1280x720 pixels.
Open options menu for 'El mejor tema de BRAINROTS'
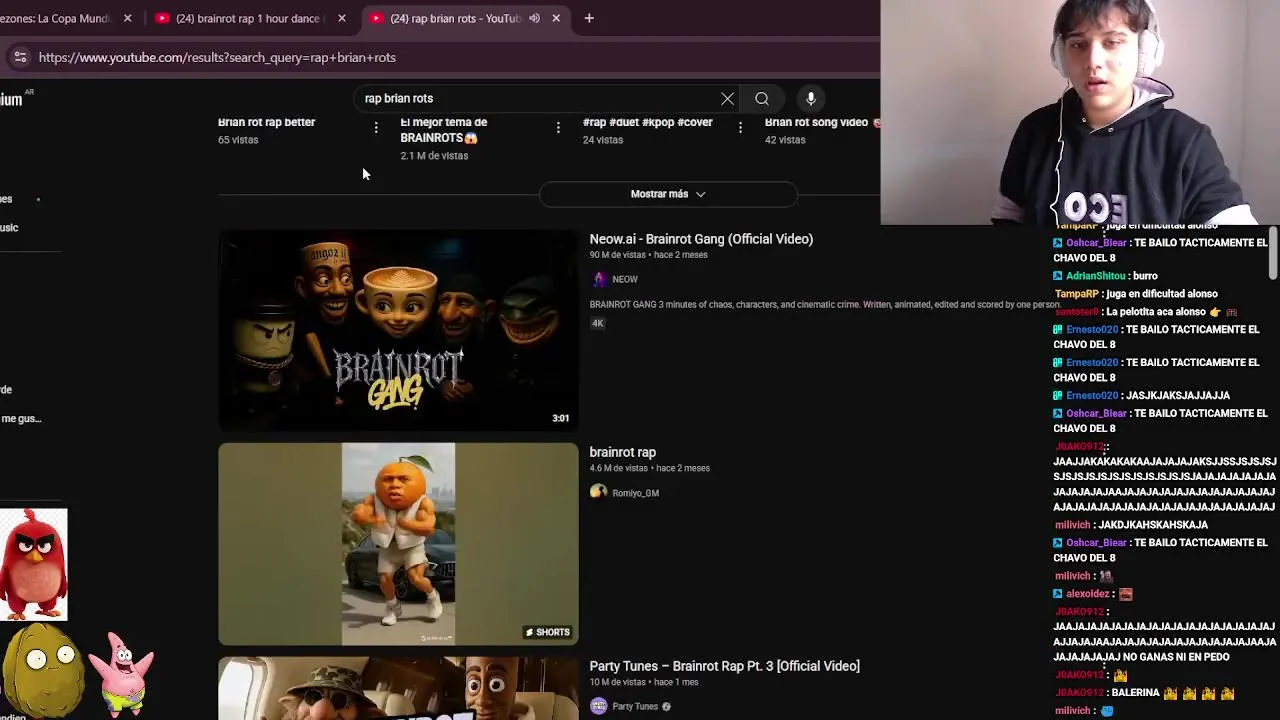tap(558, 127)
